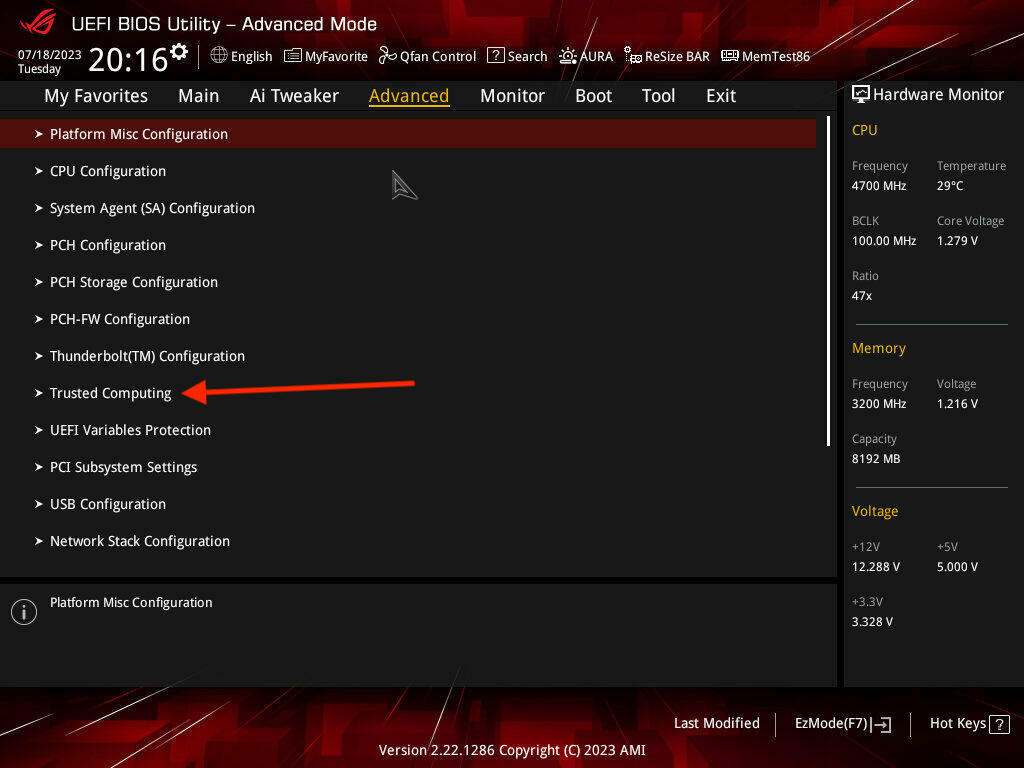Click BCLK value 100.00 MHz
The width and height of the screenshot is (1024, 768).
point(884,240)
